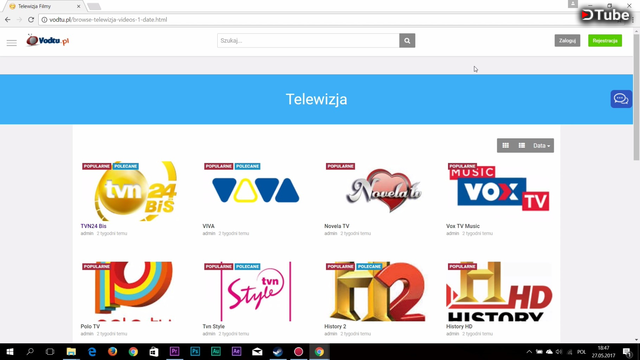Screen dimensions: 640x360
Task: Open the VIVA channel thumbnail
Action: pyautogui.click(x=256, y=191)
